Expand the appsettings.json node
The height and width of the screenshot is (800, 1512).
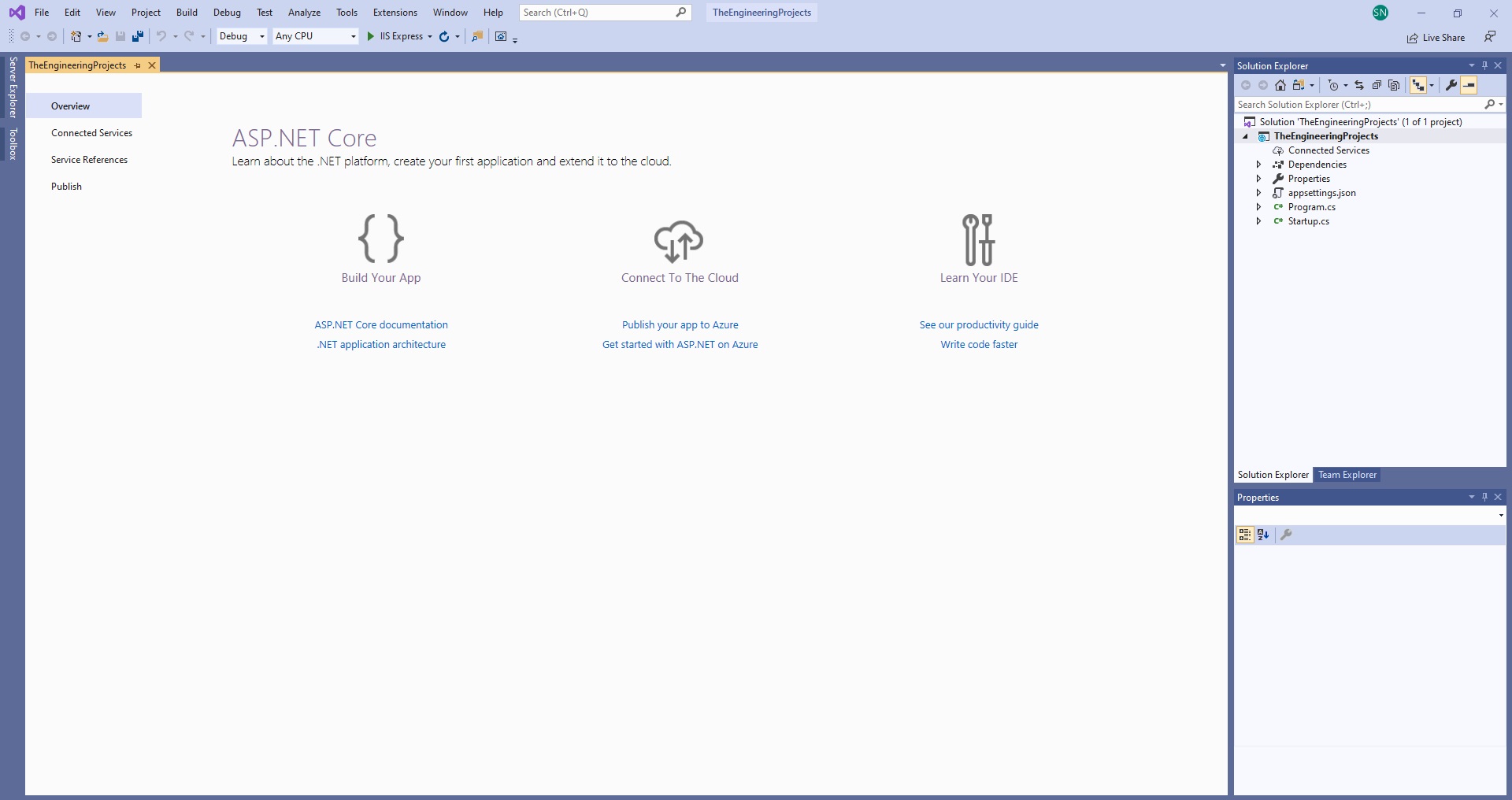(x=1258, y=193)
